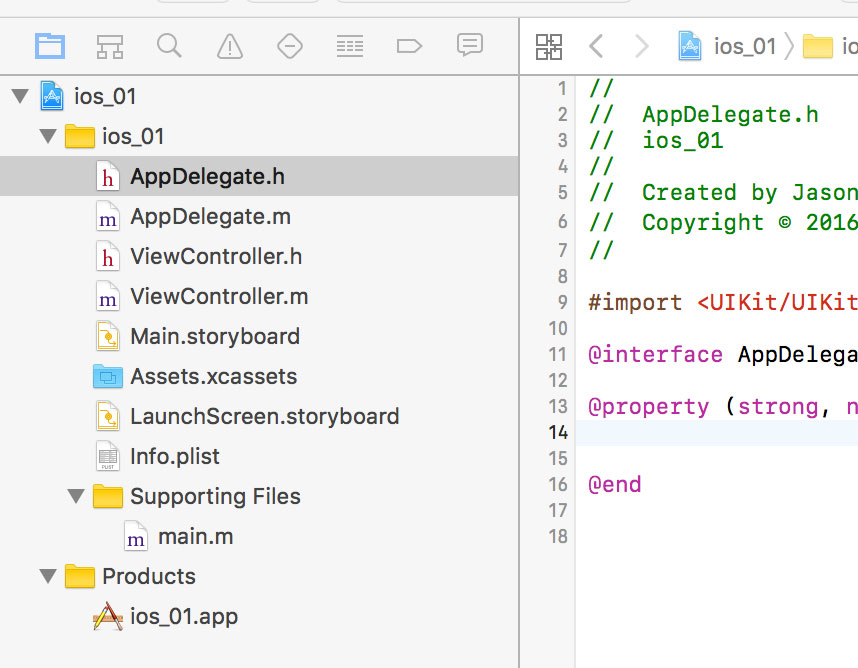Click line number 14 in the gutter
Screen dimensions: 858x668
[x=558, y=432]
